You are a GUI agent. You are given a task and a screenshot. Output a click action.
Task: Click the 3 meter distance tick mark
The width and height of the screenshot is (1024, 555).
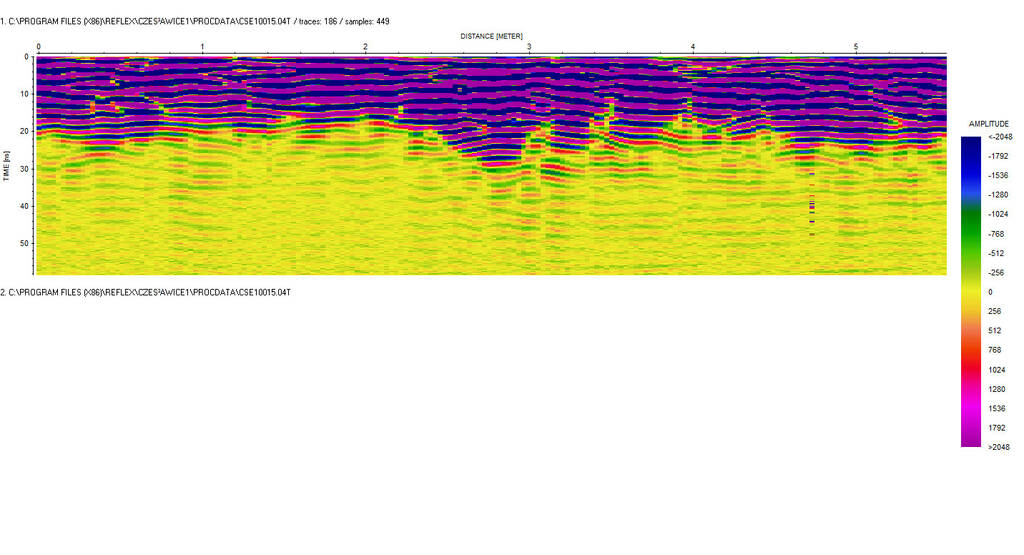point(529,47)
